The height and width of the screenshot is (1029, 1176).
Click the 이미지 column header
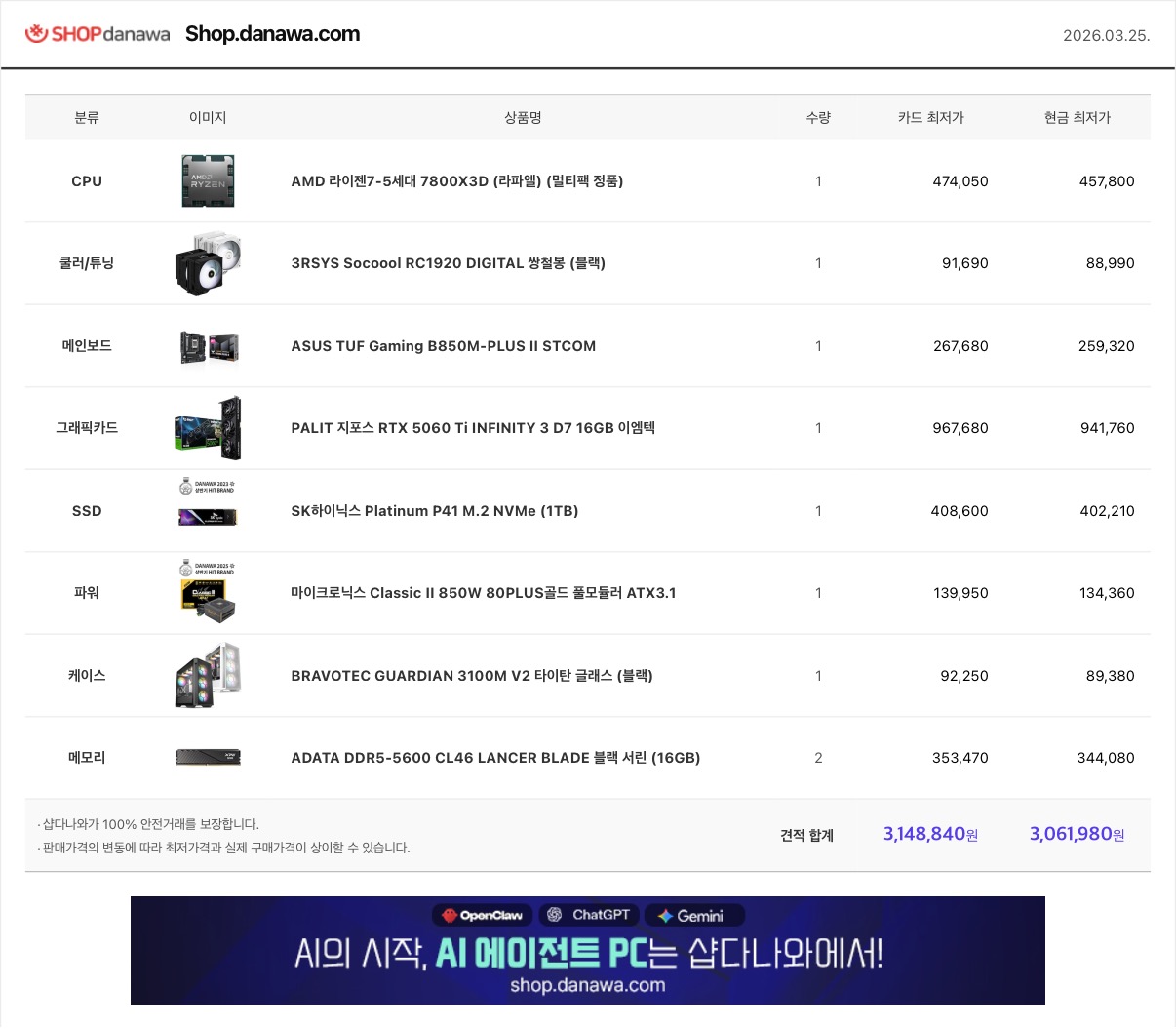point(208,117)
